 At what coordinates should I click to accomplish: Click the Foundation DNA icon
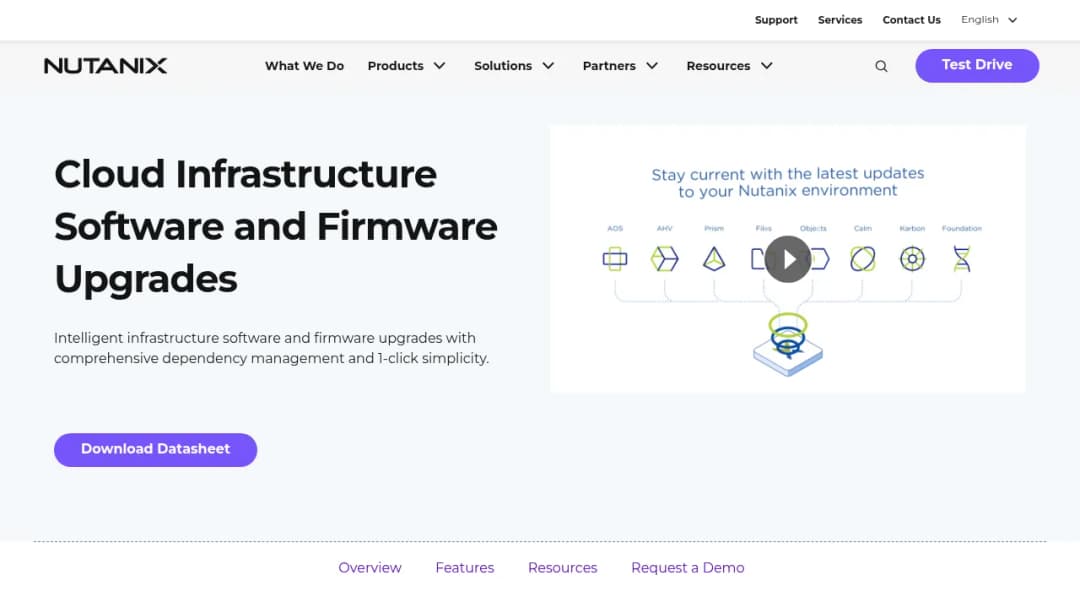click(962, 259)
